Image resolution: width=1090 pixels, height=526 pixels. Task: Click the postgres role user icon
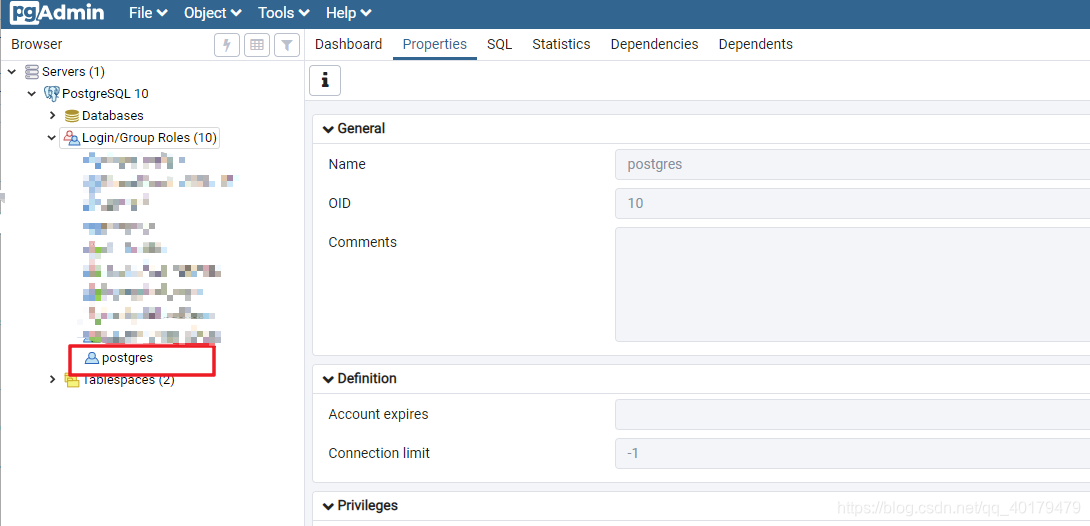tap(91, 359)
